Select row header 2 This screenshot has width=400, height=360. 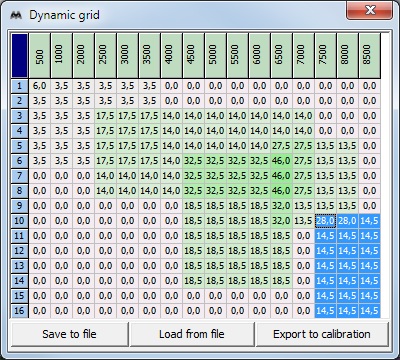coord(20,101)
